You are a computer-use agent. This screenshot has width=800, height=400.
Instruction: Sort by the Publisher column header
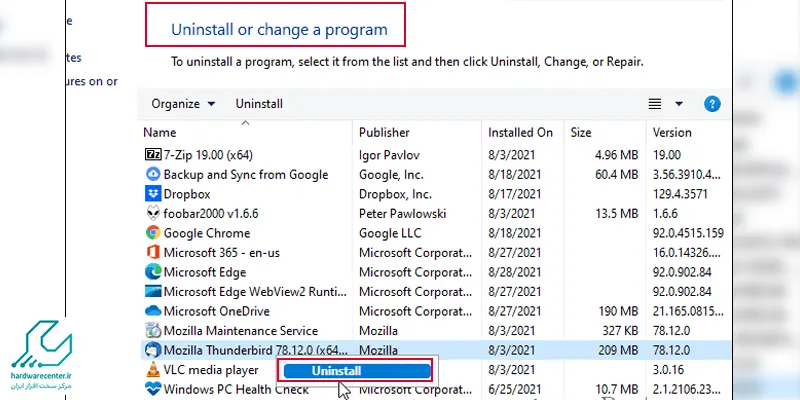384,133
